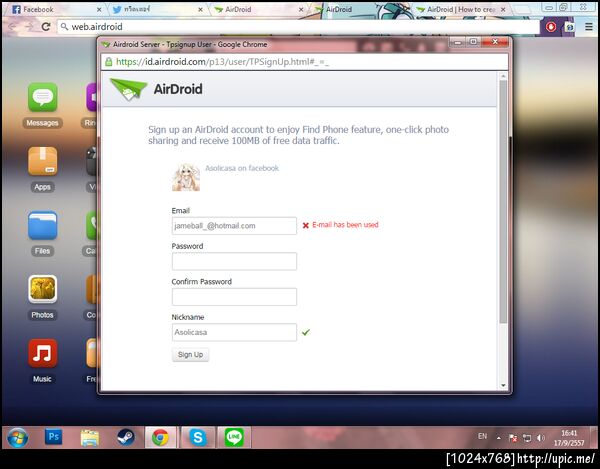This screenshot has width=600, height=469.
Task: Open the Messages app icon
Action: coord(42,97)
